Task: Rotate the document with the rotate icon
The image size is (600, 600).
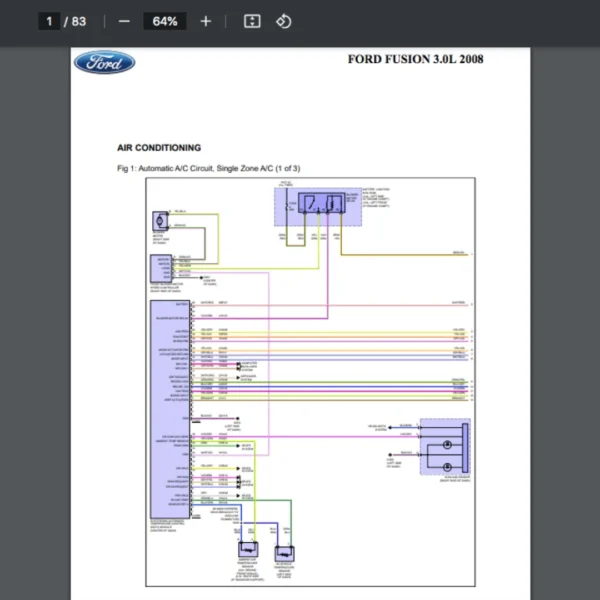Action: [x=283, y=21]
